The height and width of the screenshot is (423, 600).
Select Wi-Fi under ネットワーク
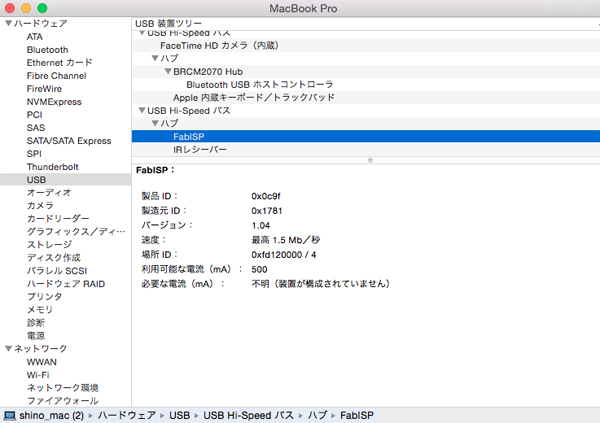point(38,375)
